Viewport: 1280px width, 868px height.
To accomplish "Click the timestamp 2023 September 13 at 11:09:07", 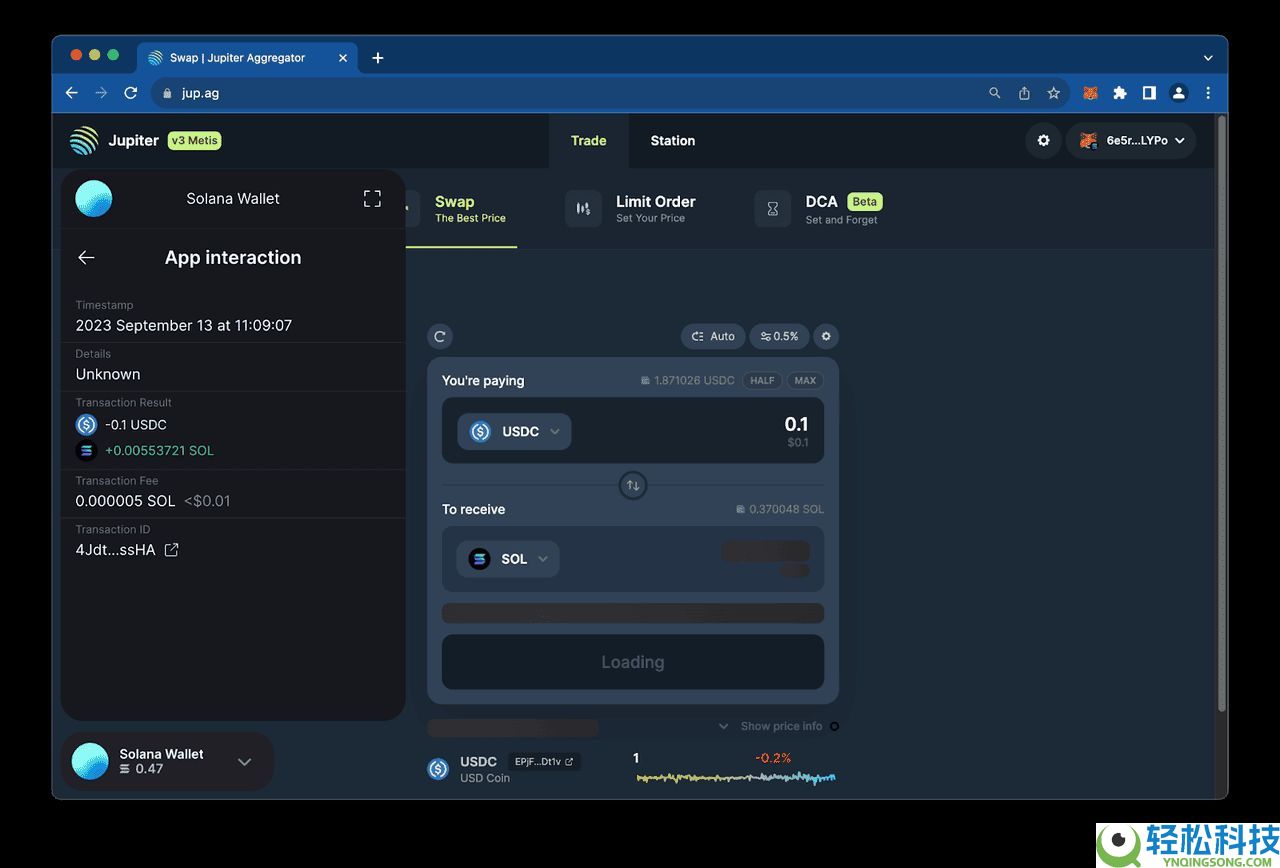I will tap(184, 326).
